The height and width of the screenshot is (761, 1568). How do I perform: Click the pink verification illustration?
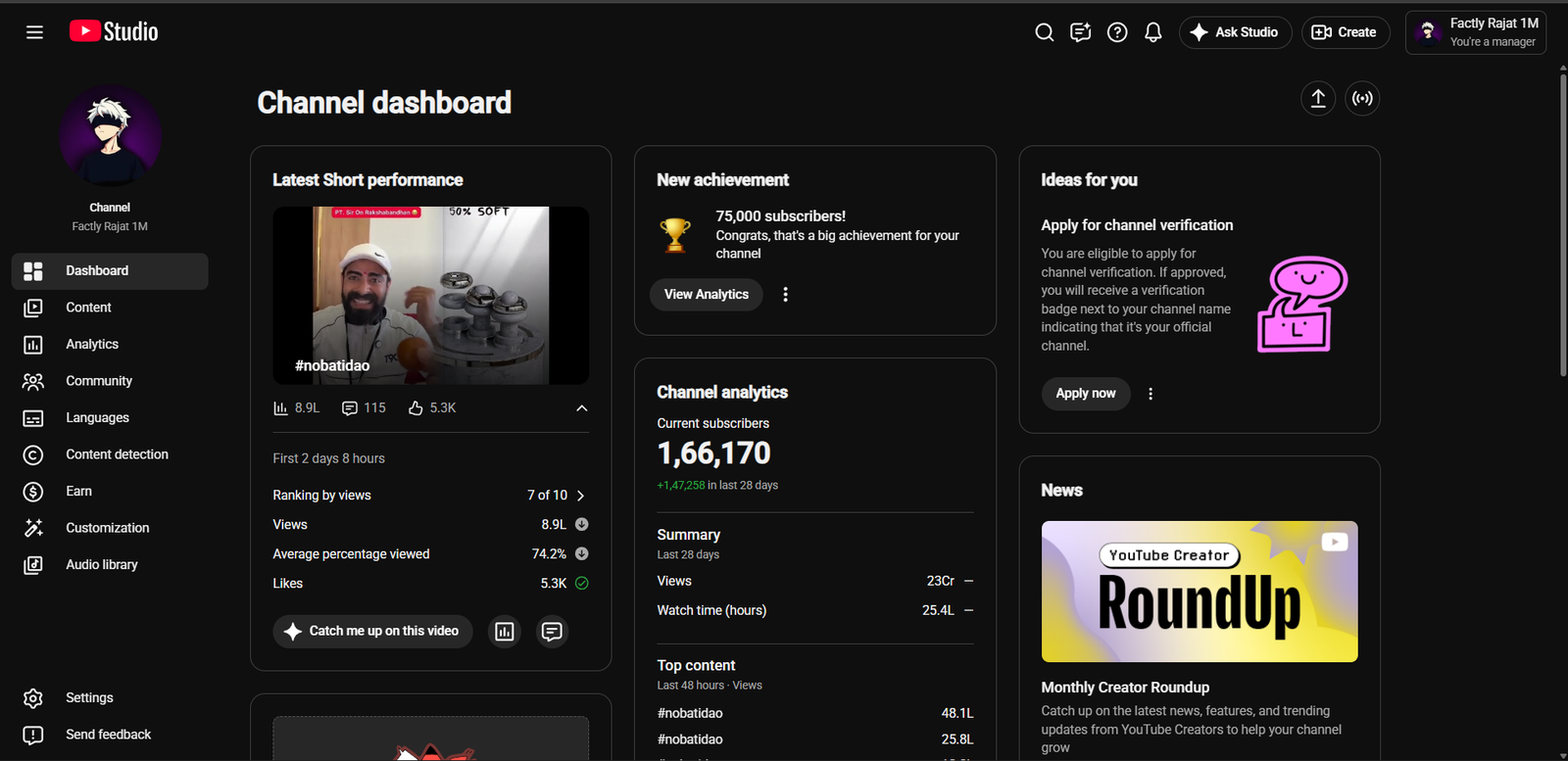click(1301, 304)
